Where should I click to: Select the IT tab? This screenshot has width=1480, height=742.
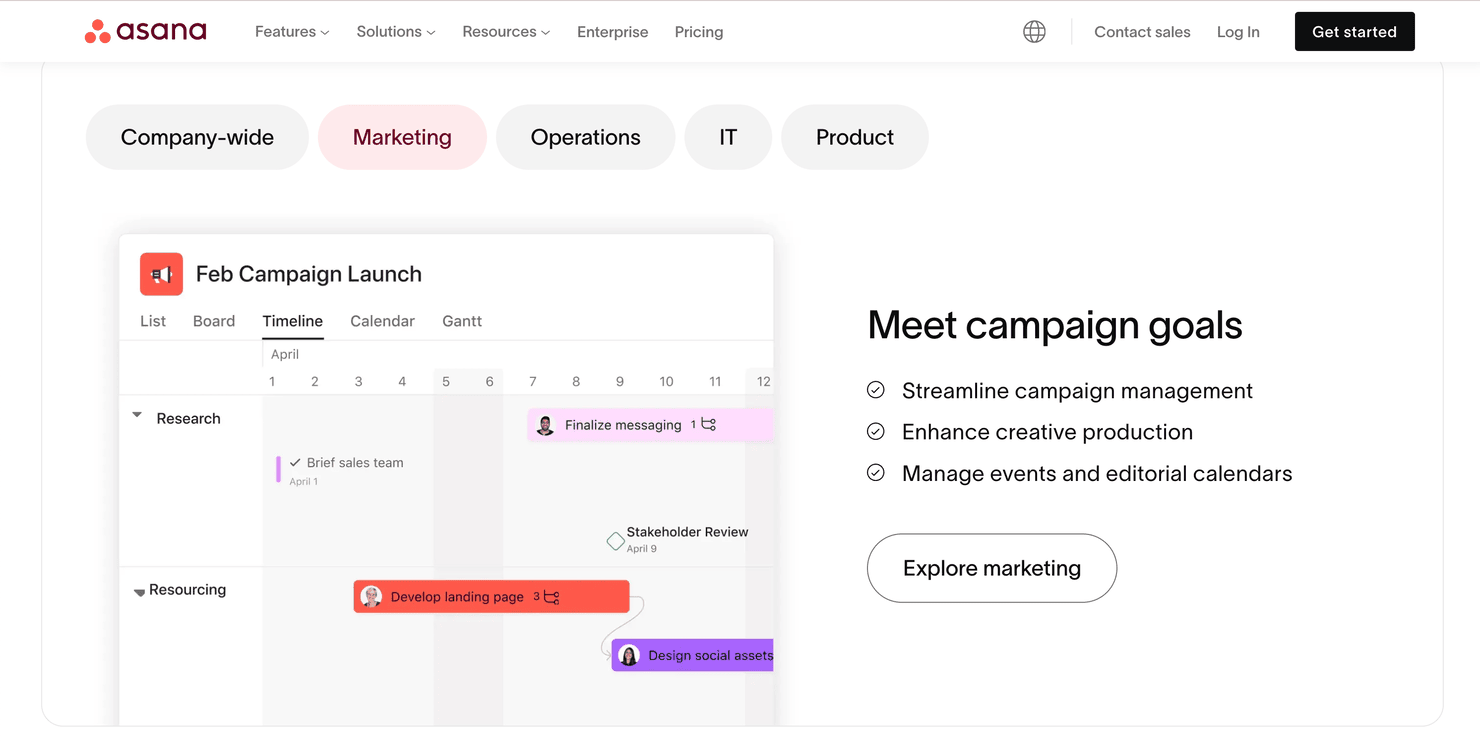click(x=728, y=137)
